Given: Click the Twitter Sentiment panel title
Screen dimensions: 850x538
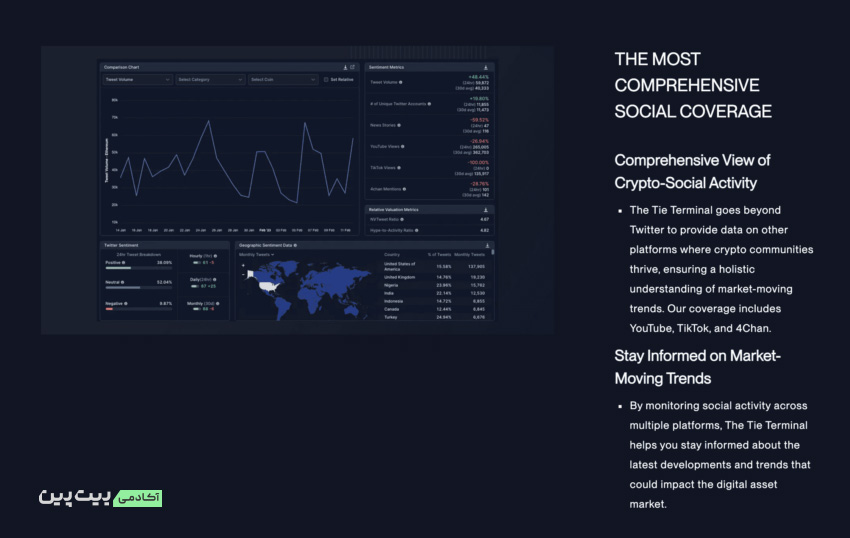Looking at the screenshot, I should pyautogui.click(x=121, y=245).
